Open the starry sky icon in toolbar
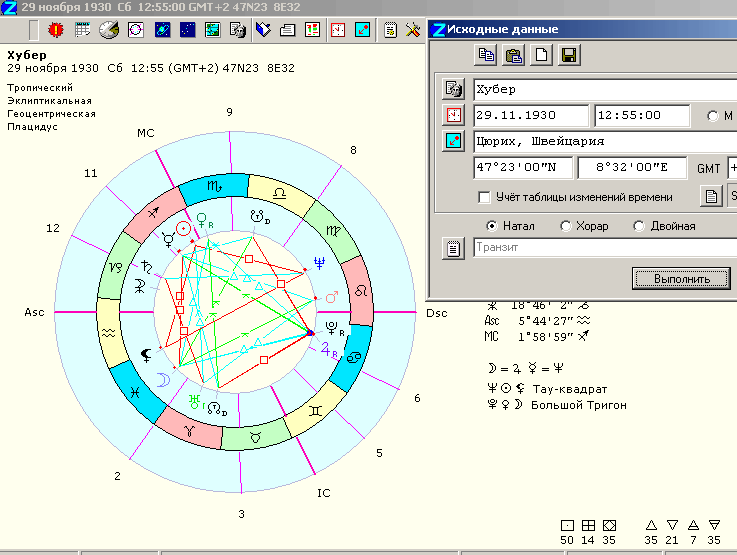This screenshot has height=555, width=737. [x=188, y=30]
